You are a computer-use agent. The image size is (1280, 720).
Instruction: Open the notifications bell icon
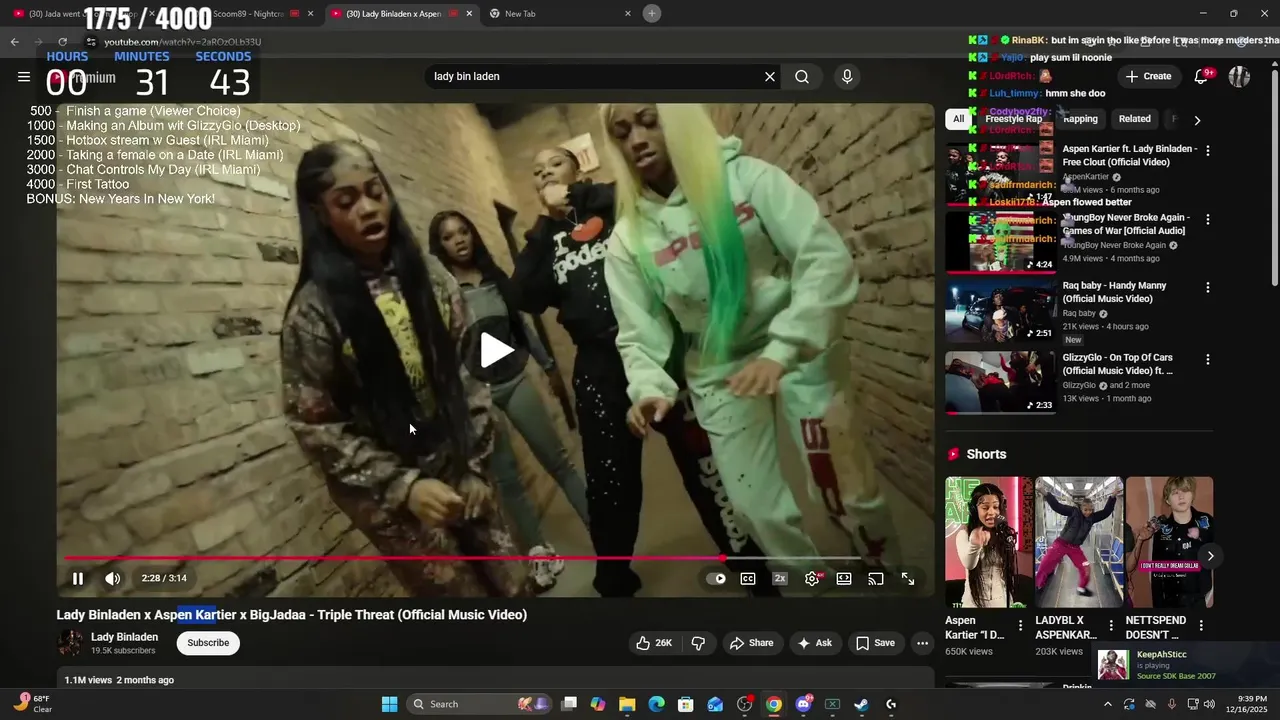(x=1202, y=76)
